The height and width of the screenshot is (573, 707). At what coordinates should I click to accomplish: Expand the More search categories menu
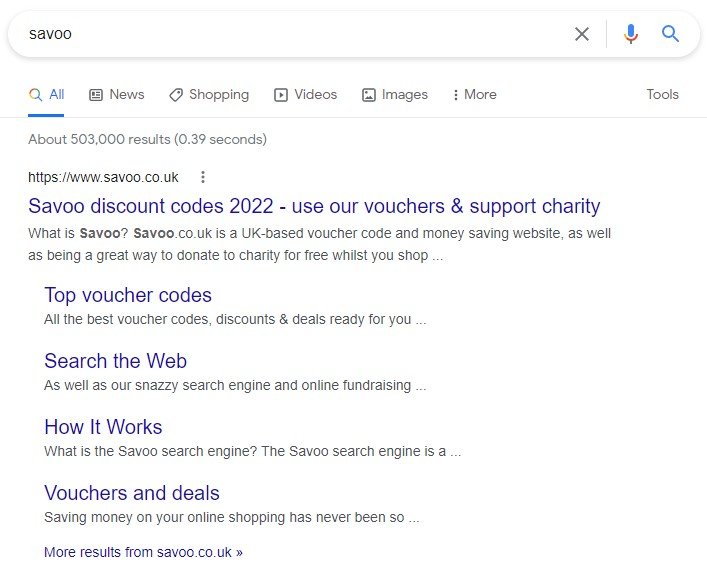click(475, 95)
